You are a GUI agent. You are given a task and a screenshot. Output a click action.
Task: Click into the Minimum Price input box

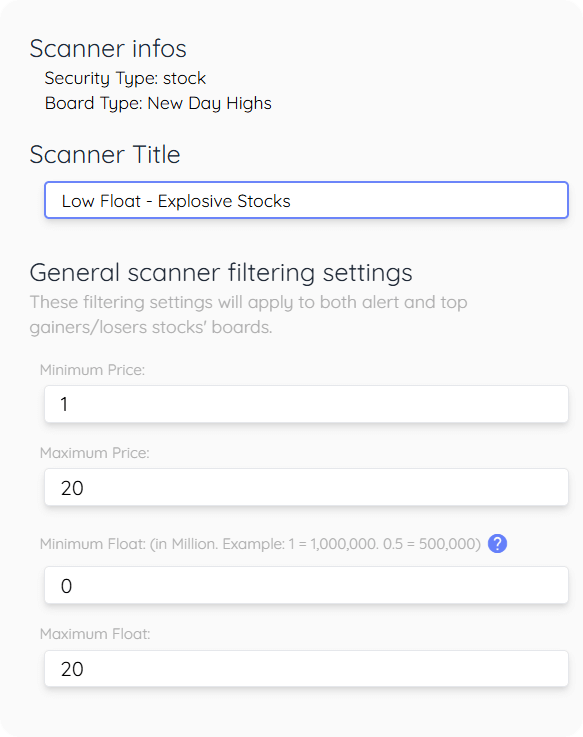tap(306, 404)
